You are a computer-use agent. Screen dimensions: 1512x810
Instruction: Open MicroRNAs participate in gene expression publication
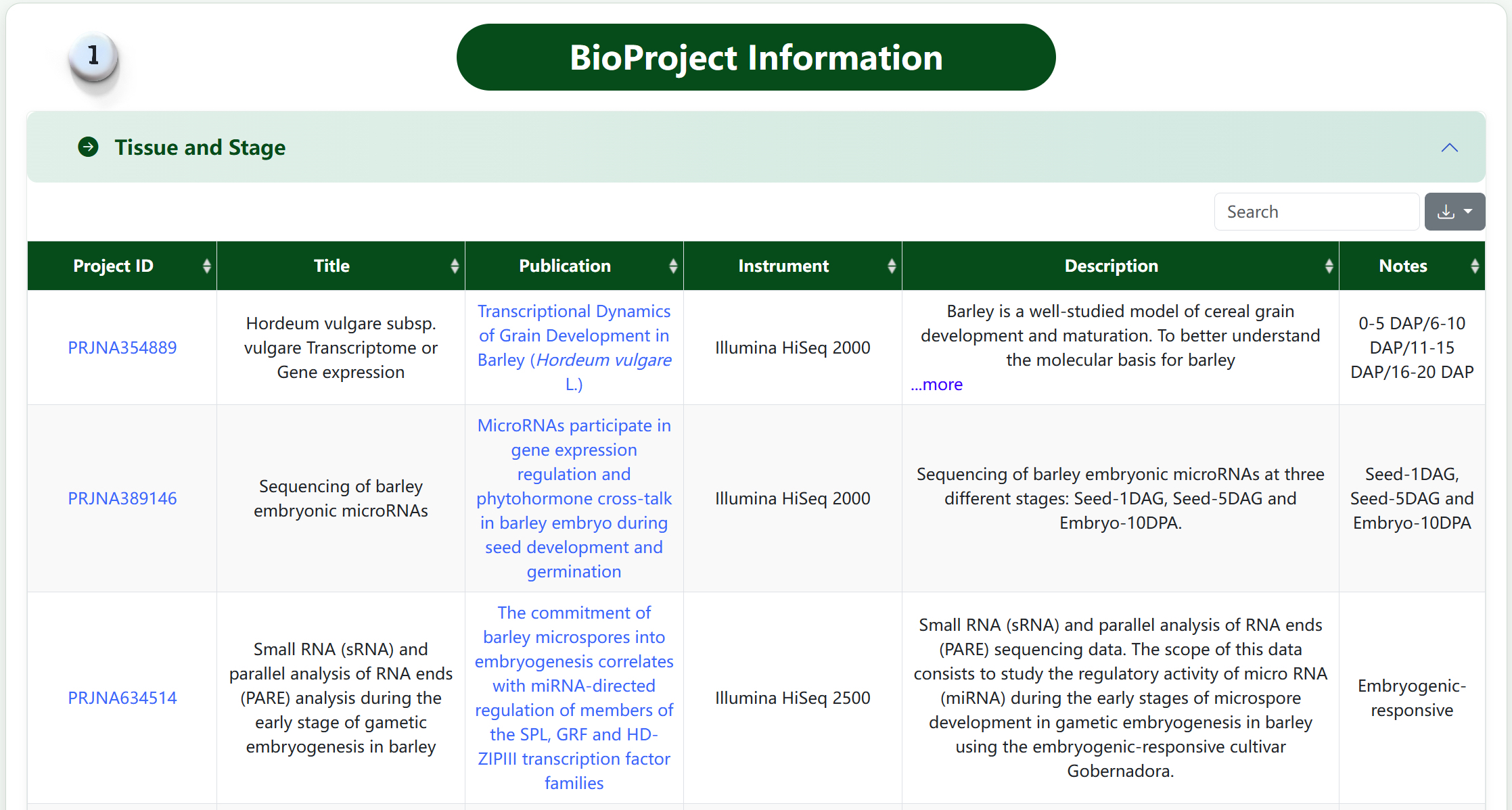[x=574, y=498]
